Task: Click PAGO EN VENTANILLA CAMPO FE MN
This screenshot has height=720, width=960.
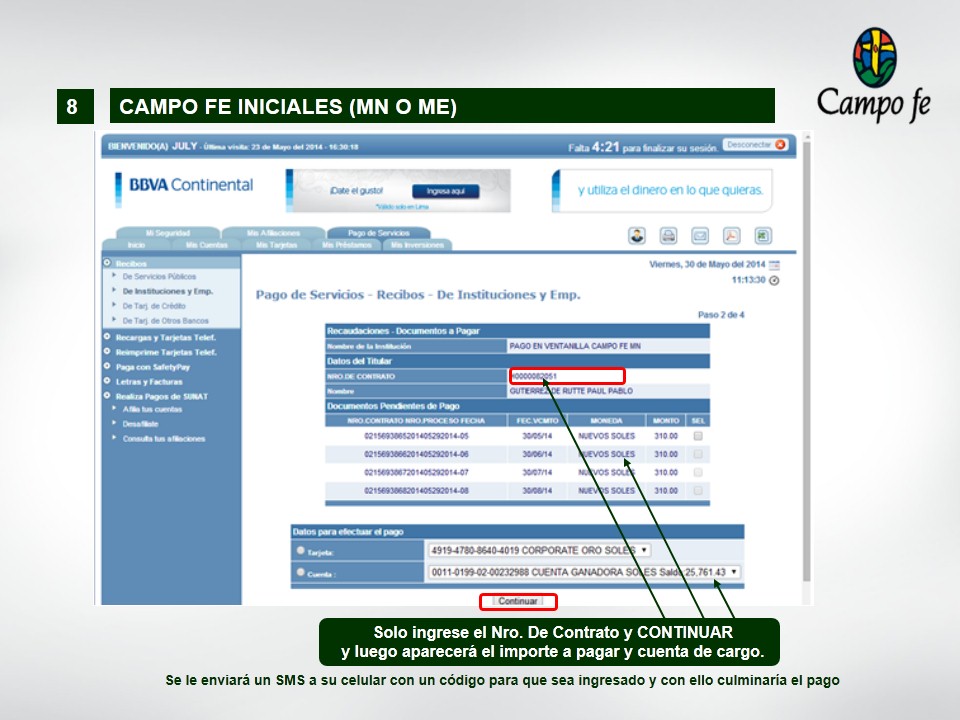Action: (x=575, y=346)
